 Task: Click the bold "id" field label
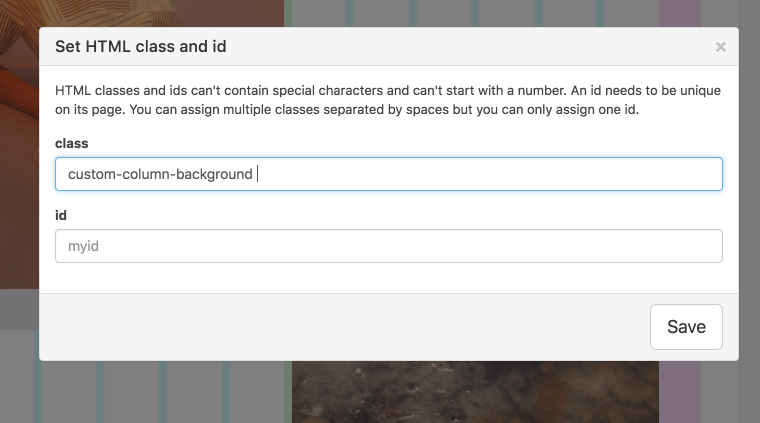click(61, 215)
